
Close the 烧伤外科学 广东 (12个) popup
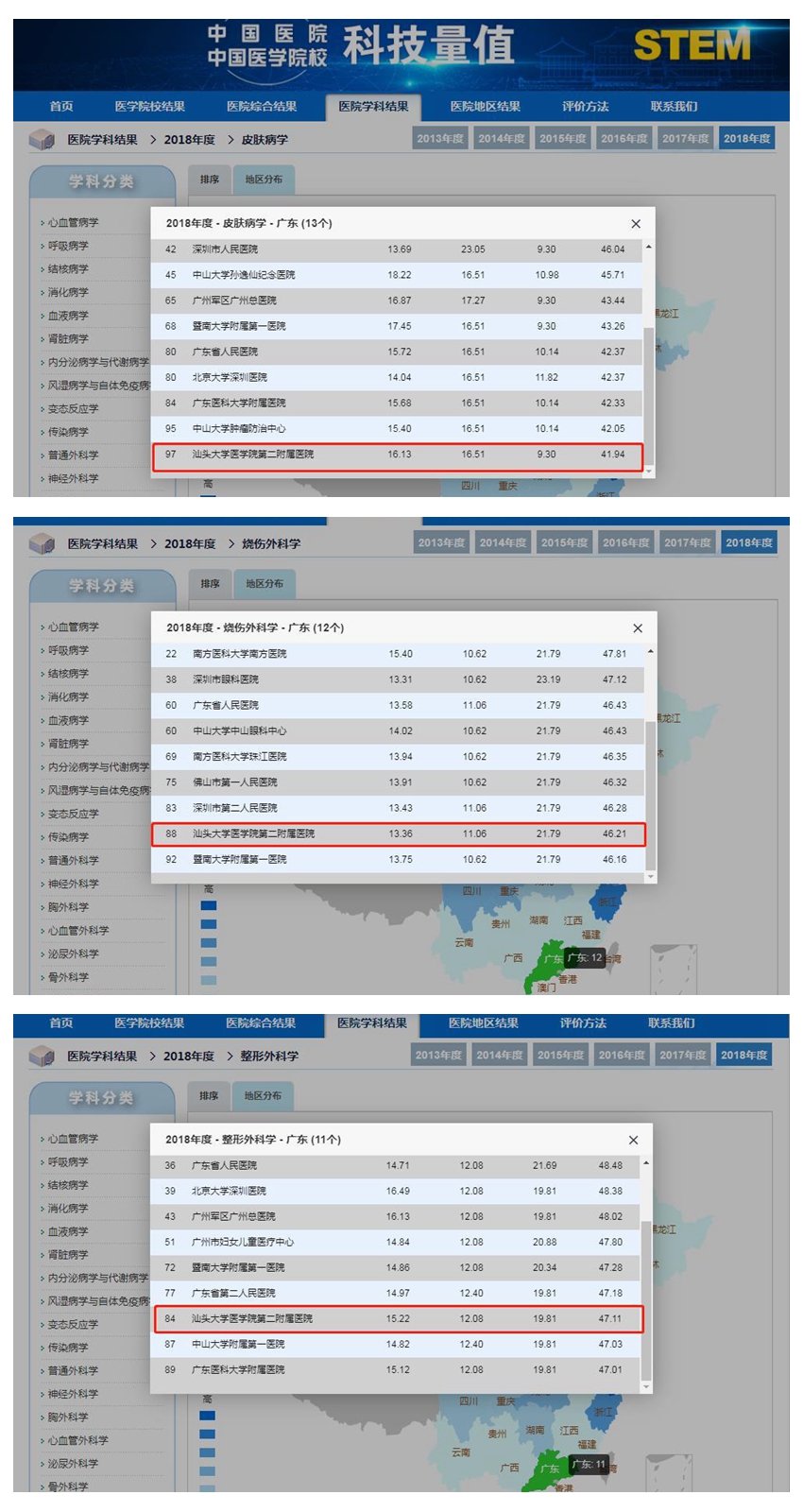638,628
